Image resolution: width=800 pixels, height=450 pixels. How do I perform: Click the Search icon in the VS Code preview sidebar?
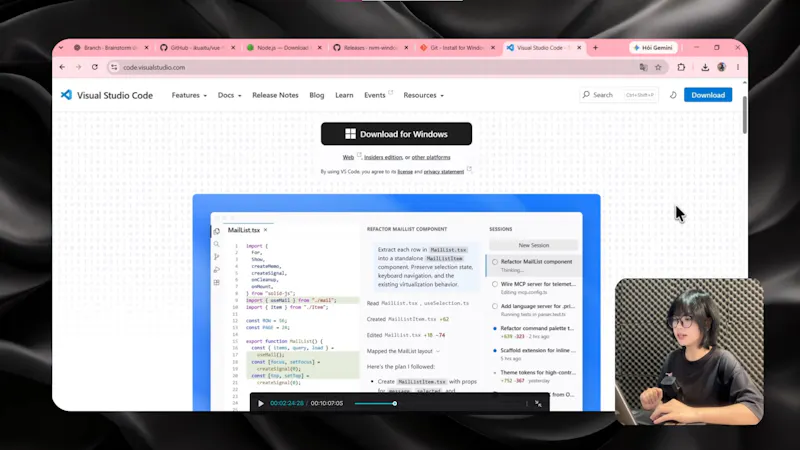[217, 244]
